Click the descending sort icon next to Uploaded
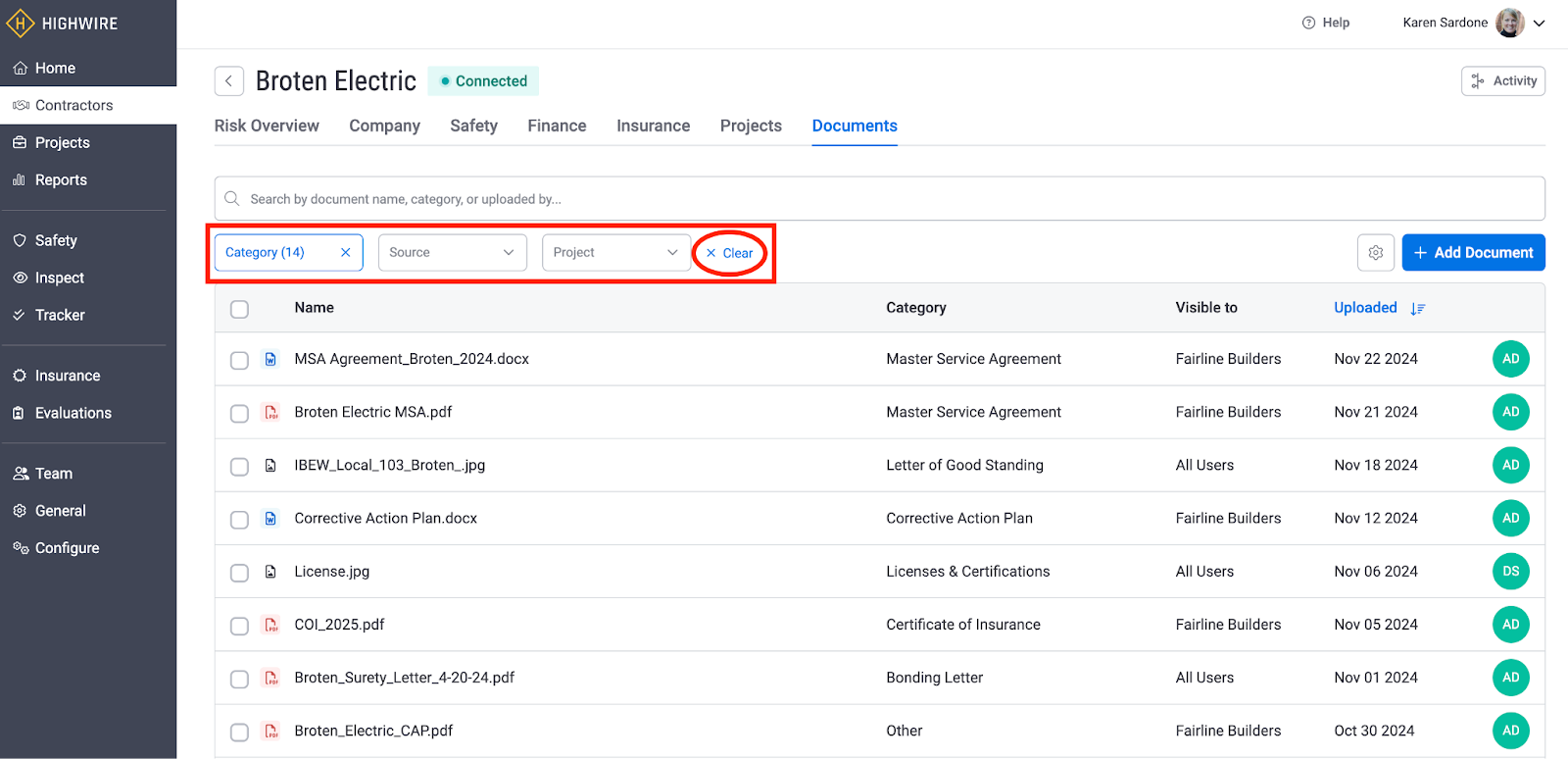This screenshot has height=759, width=1568. point(1417,309)
